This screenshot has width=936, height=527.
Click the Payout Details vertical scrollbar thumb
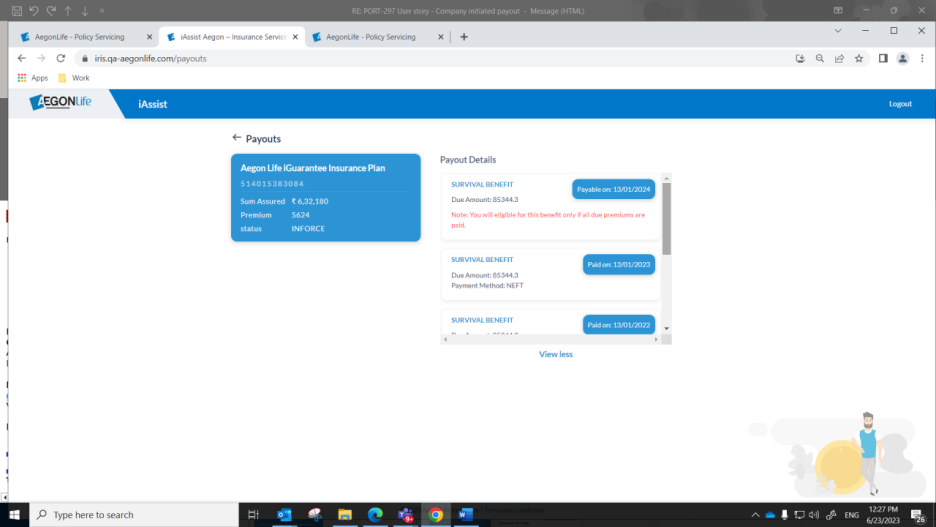tap(667, 218)
